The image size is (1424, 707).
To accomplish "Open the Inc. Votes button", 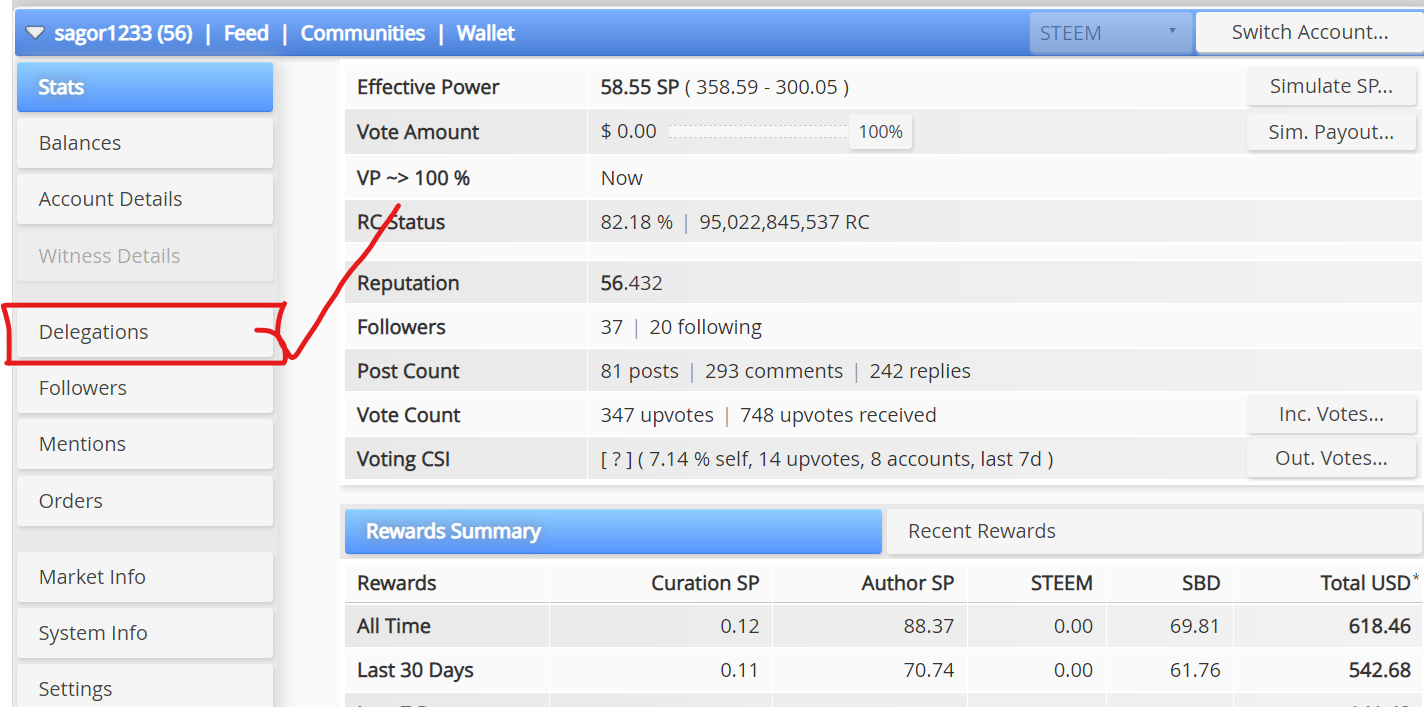I will [x=1331, y=414].
